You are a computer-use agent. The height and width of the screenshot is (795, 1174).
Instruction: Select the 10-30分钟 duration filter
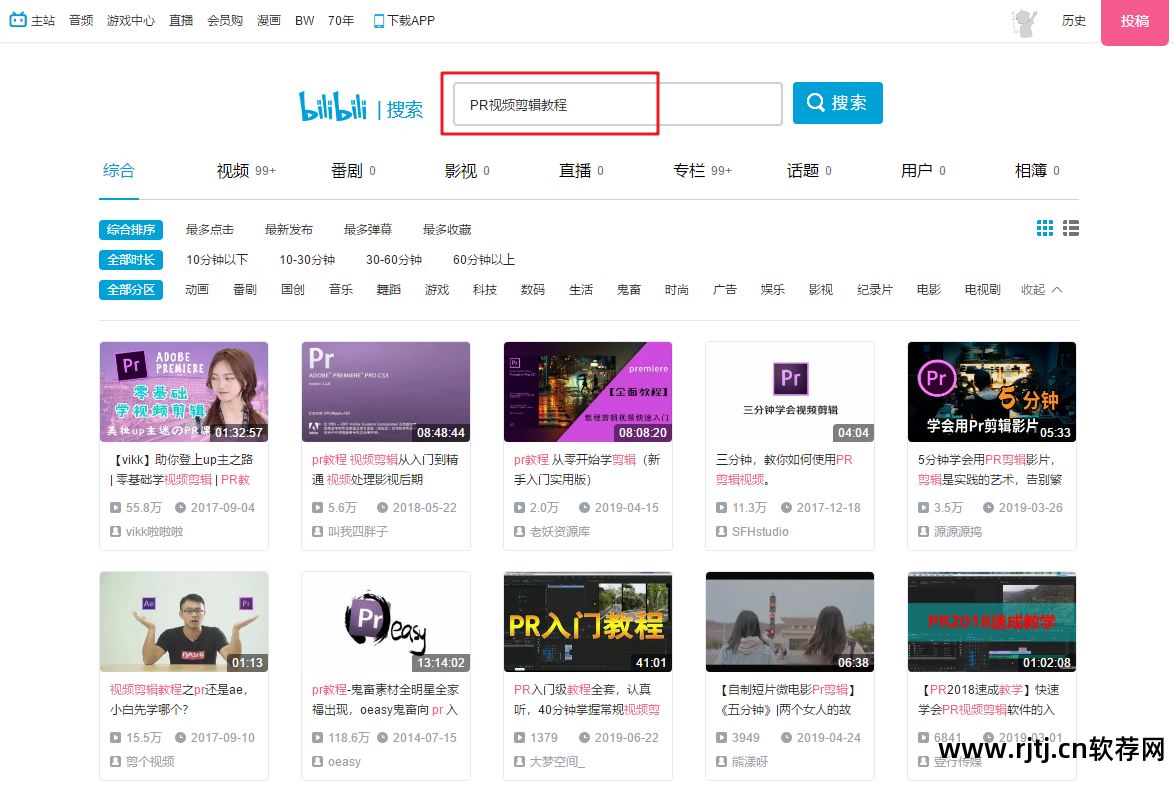(308, 259)
